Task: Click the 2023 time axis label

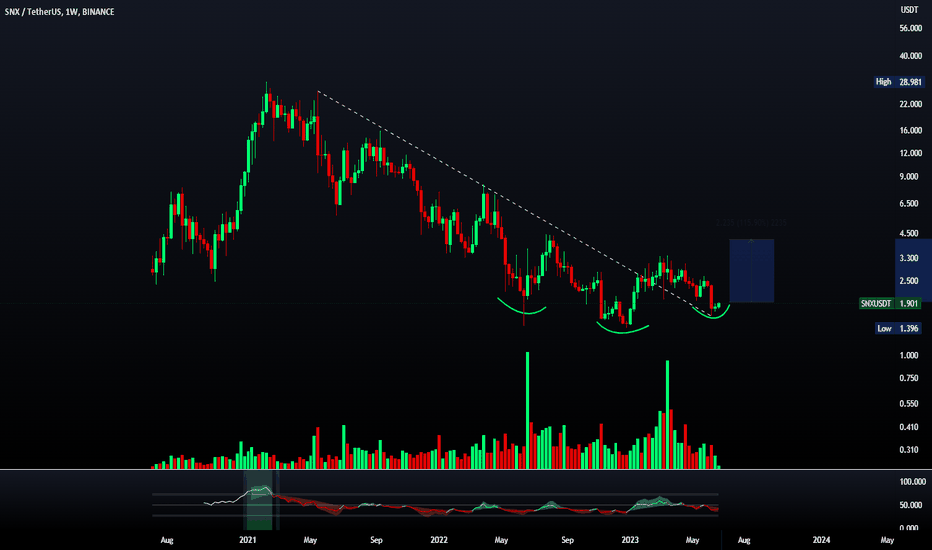Action: 630,540
